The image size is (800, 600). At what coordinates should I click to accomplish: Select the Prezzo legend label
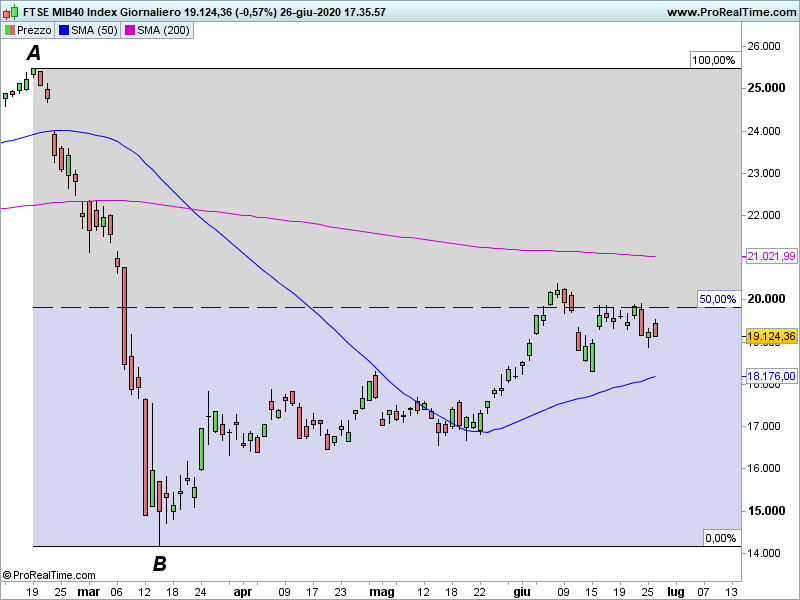click(x=34, y=31)
